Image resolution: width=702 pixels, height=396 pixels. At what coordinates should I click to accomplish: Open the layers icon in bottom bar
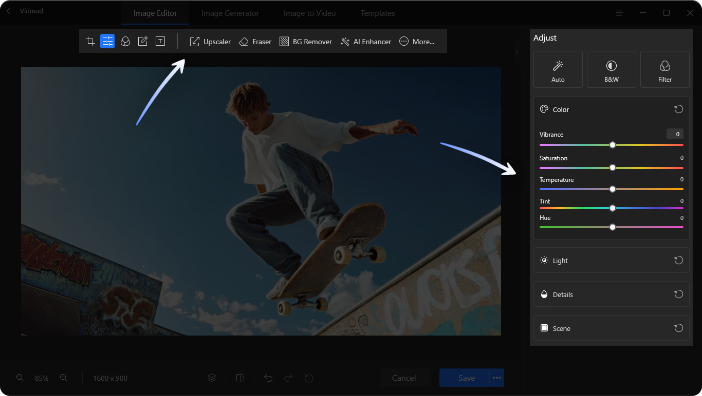(x=212, y=378)
